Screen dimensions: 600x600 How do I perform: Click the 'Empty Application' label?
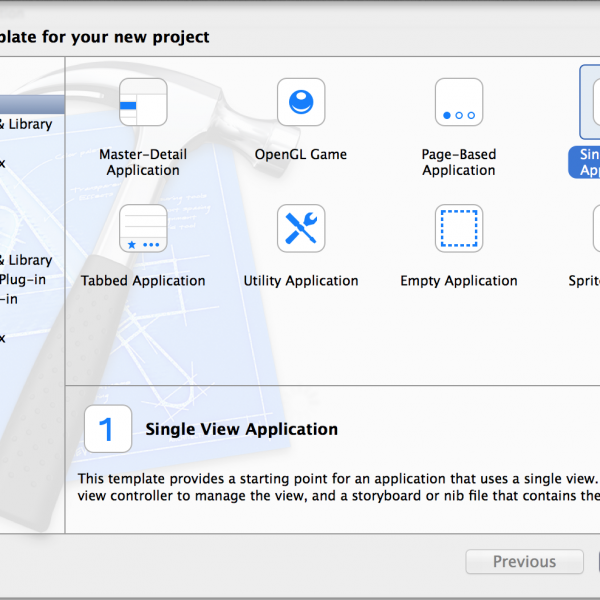[x=459, y=281]
